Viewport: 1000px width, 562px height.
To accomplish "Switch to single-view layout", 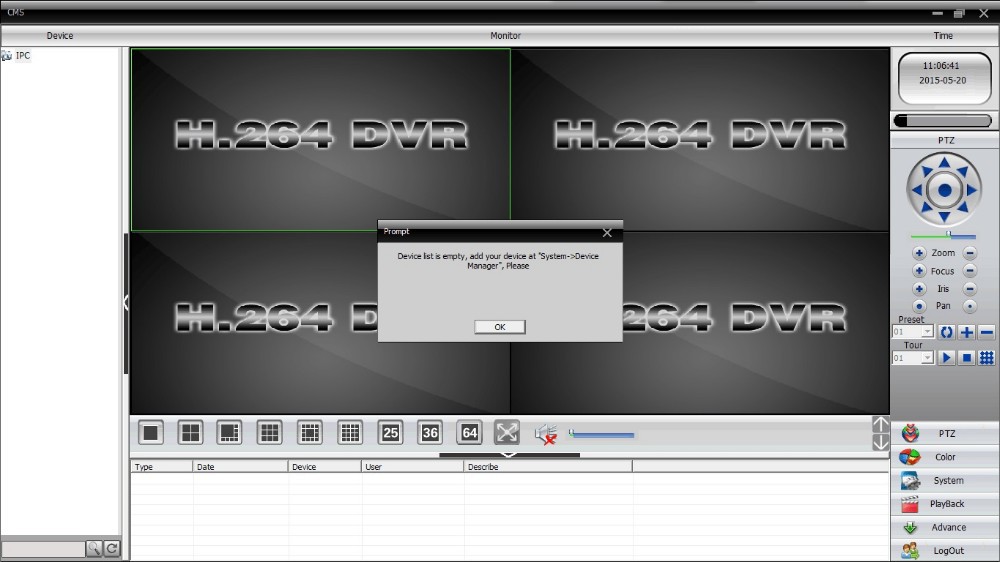I will click(x=151, y=432).
